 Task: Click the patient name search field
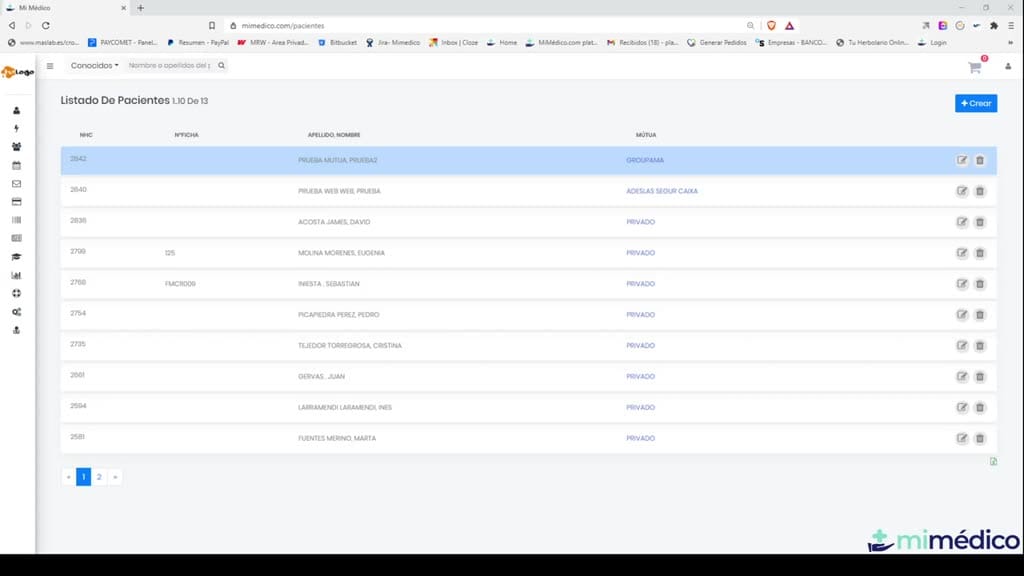pyautogui.click(x=170, y=65)
